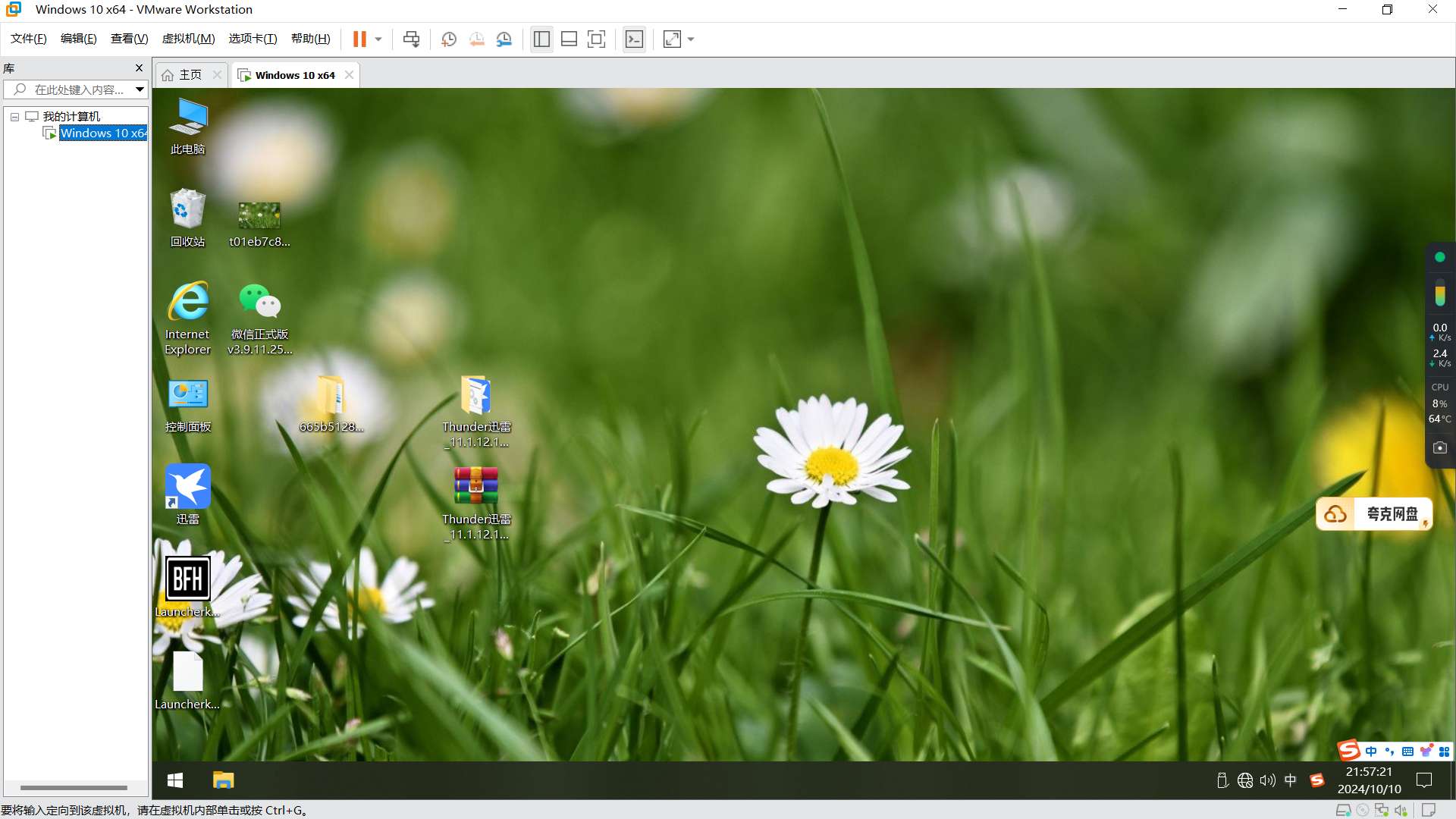Open the guest notification center icon
The height and width of the screenshot is (819, 1456).
[x=1424, y=780]
